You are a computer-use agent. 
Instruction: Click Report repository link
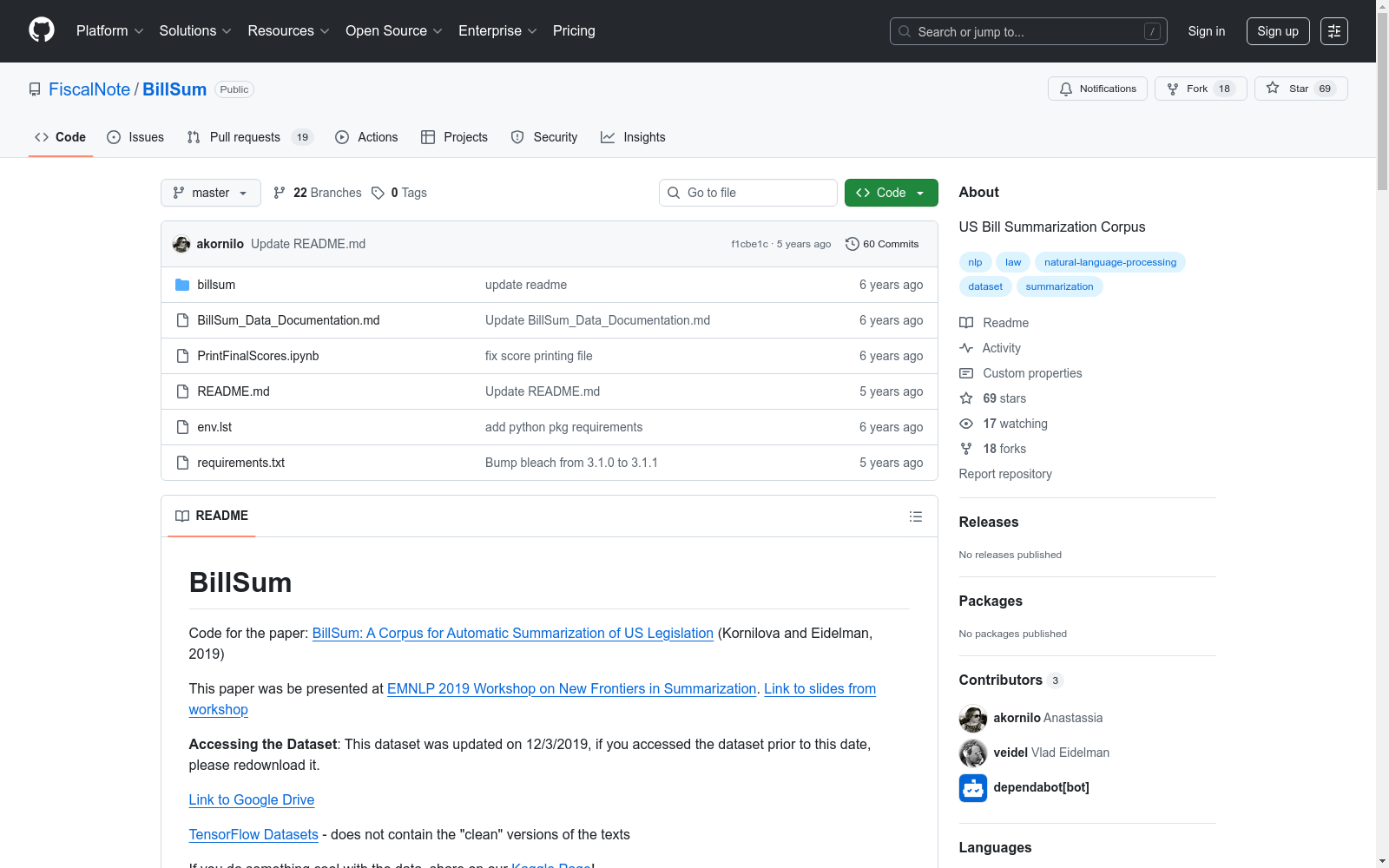coord(1005,474)
